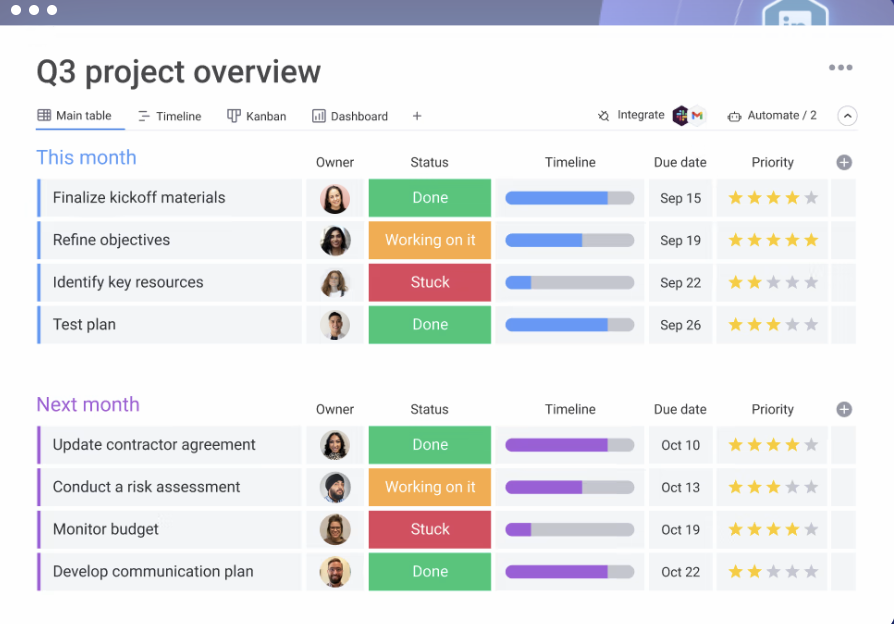Click the Slack integration icon

pyautogui.click(x=681, y=116)
